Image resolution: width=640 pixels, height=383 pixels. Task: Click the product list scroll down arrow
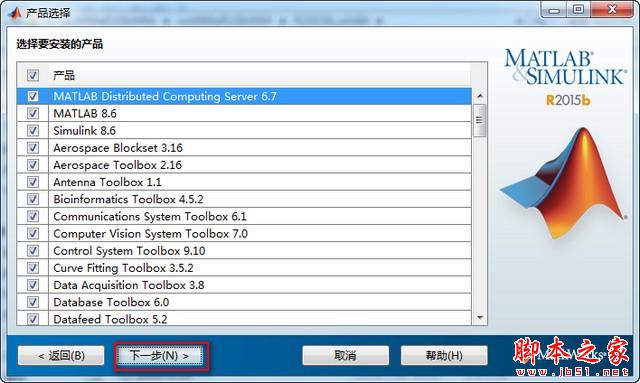click(x=480, y=317)
